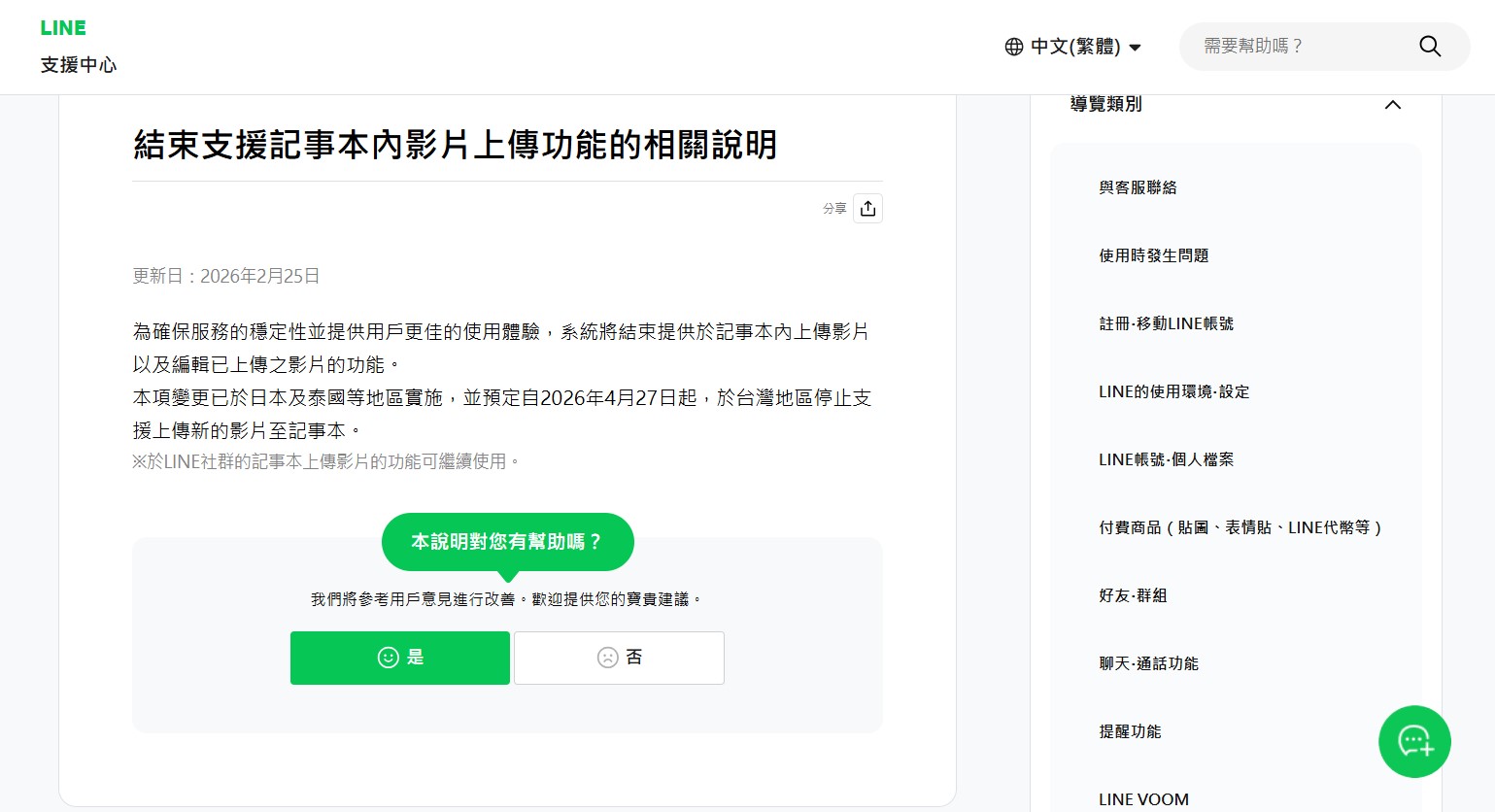Screen dimensions: 1495x812
Task: Select 與客服聯絡 in the sidebar
Action: point(1138,187)
